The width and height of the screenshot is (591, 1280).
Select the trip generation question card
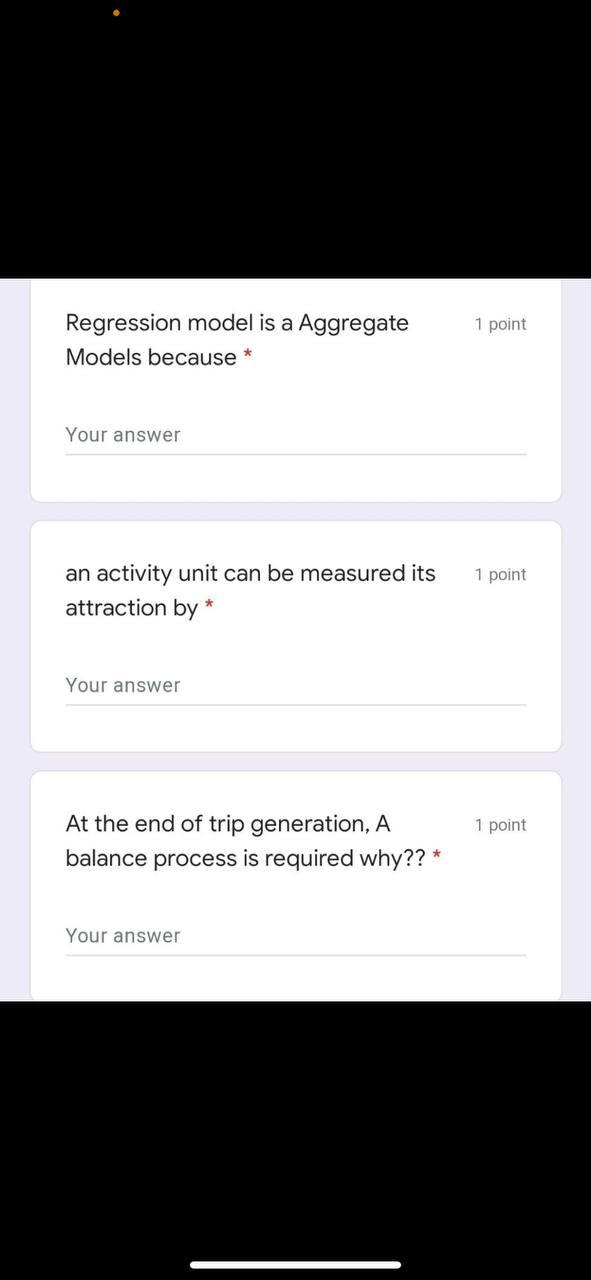295,880
